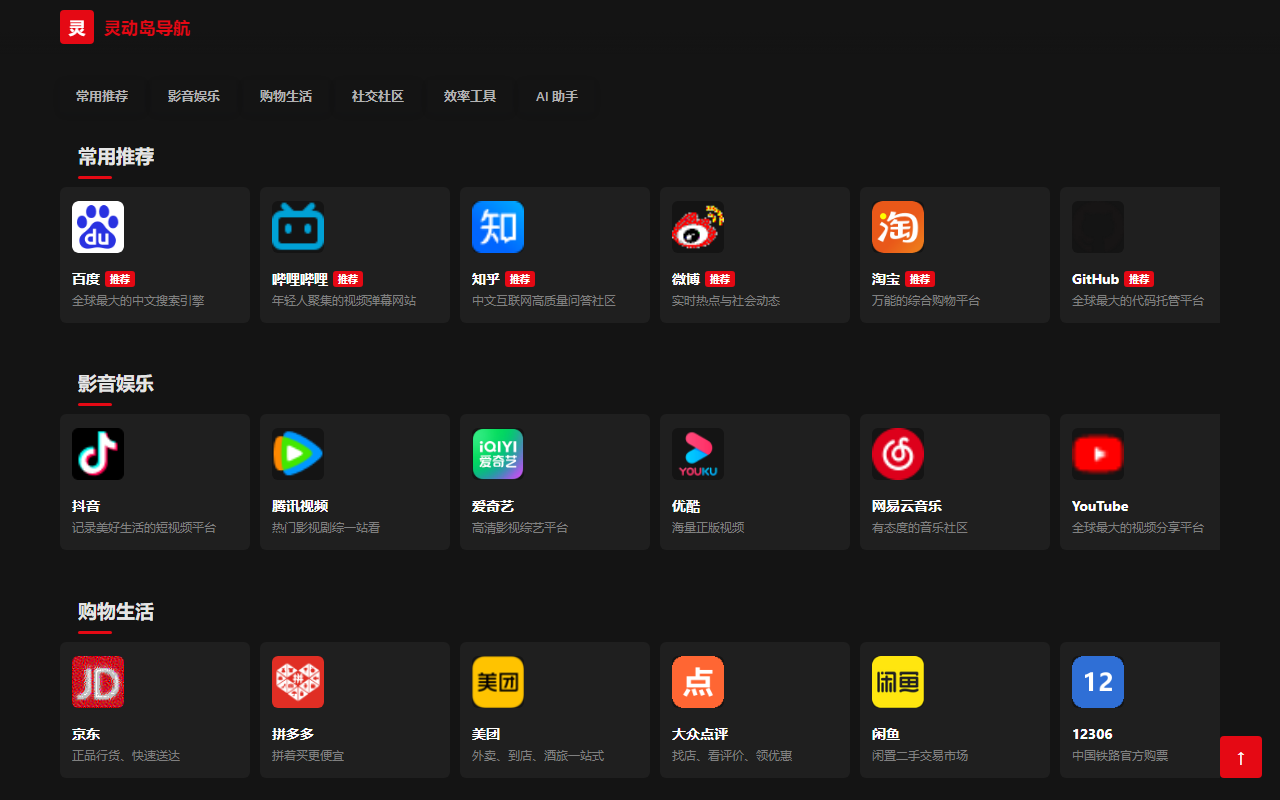Screen dimensions: 1280x800
Task: Click text 热门影视剧综一站看
Action: pyautogui.click(x=326, y=528)
